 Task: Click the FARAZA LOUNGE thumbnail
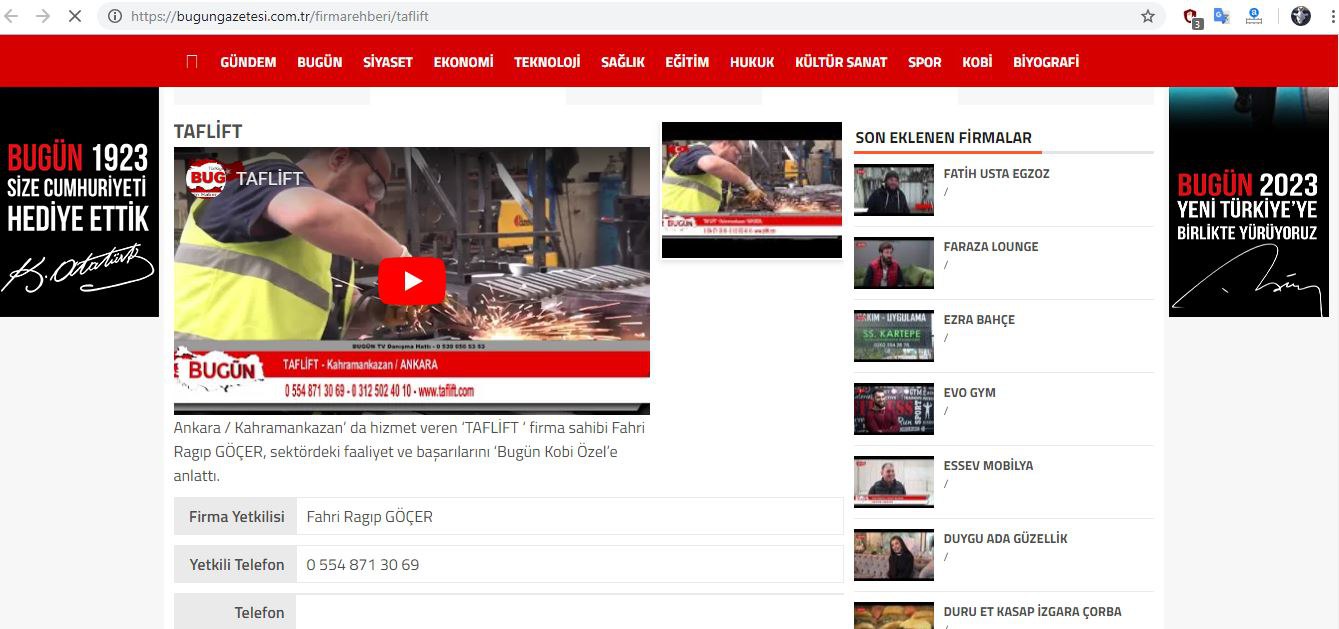point(894,263)
